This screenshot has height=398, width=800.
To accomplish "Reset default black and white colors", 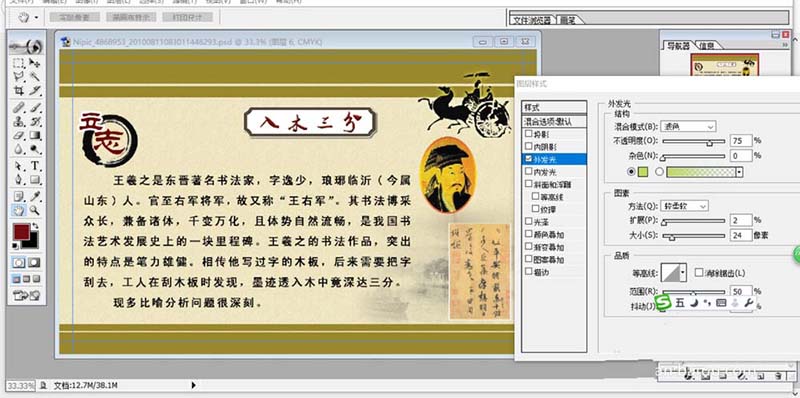I will click(x=15, y=246).
